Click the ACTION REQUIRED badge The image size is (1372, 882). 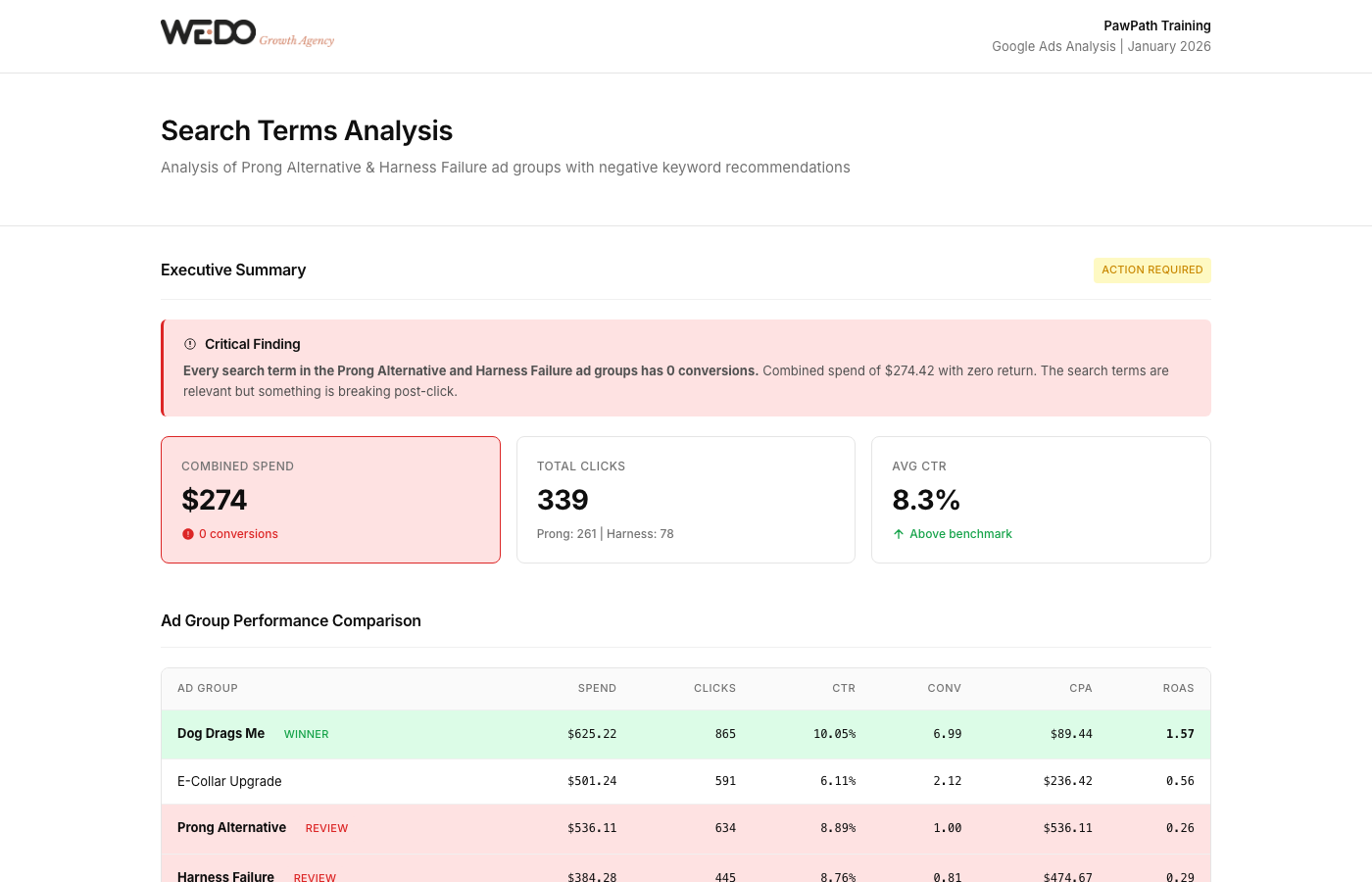[1151, 270]
